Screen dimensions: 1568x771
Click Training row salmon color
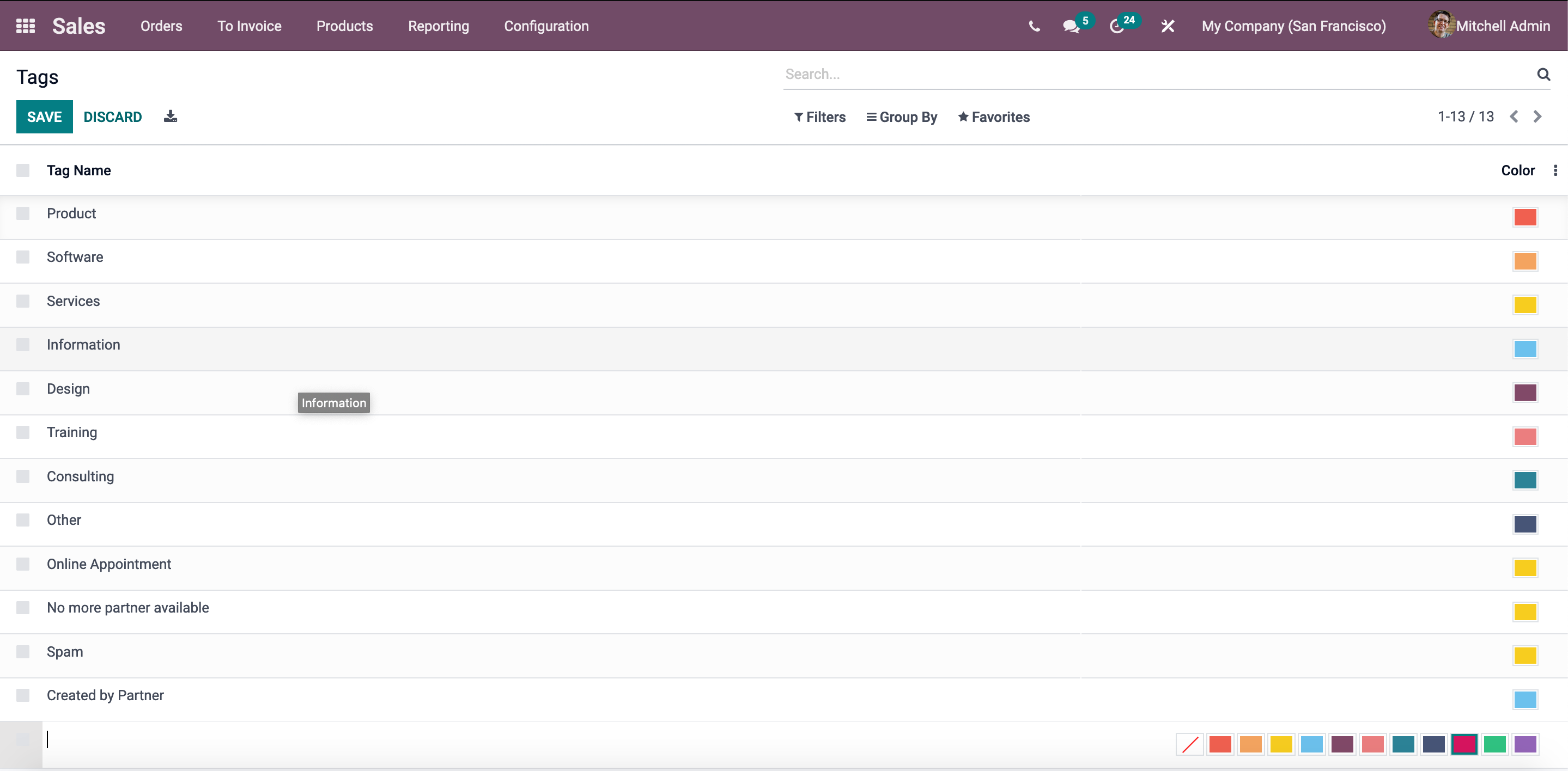click(x=1525, y=436)
